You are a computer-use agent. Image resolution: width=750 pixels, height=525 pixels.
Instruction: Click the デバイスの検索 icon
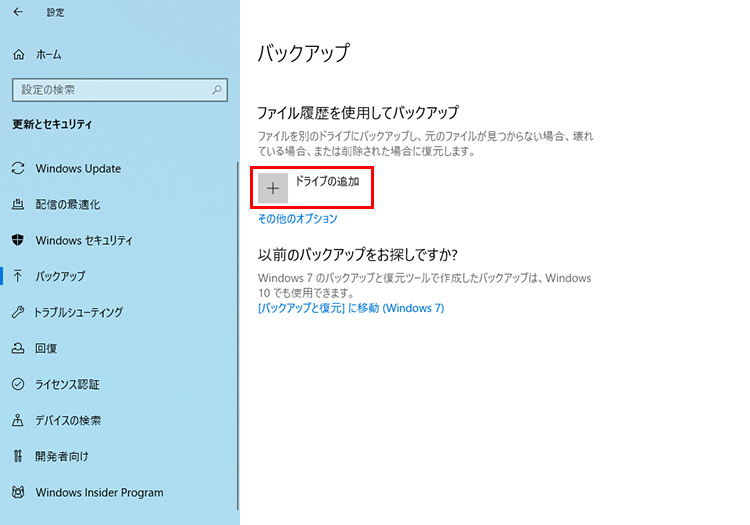click(18, 420)
